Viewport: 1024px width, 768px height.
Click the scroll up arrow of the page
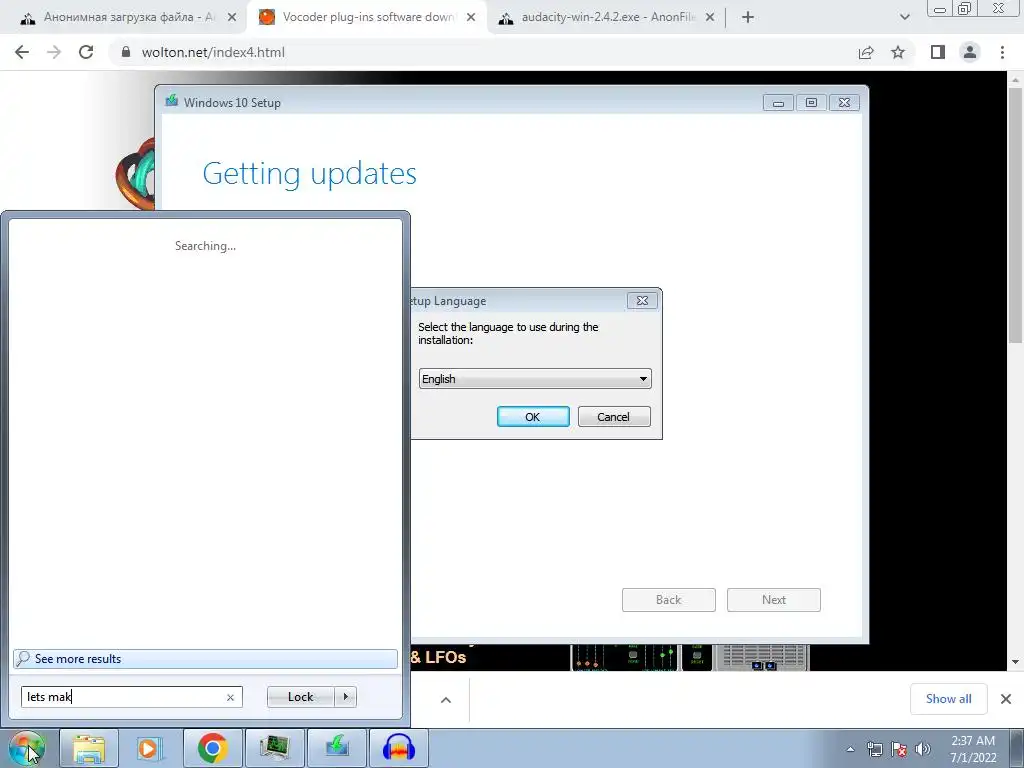point(1015,80)
